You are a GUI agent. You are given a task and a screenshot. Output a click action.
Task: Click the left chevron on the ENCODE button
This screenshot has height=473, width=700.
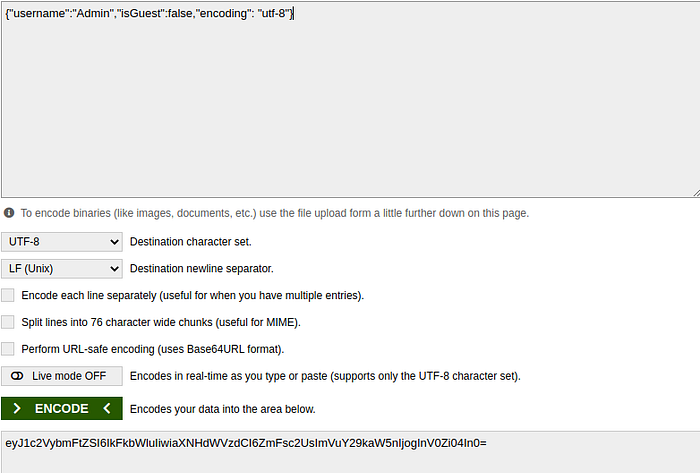click(x=106, y=408)
